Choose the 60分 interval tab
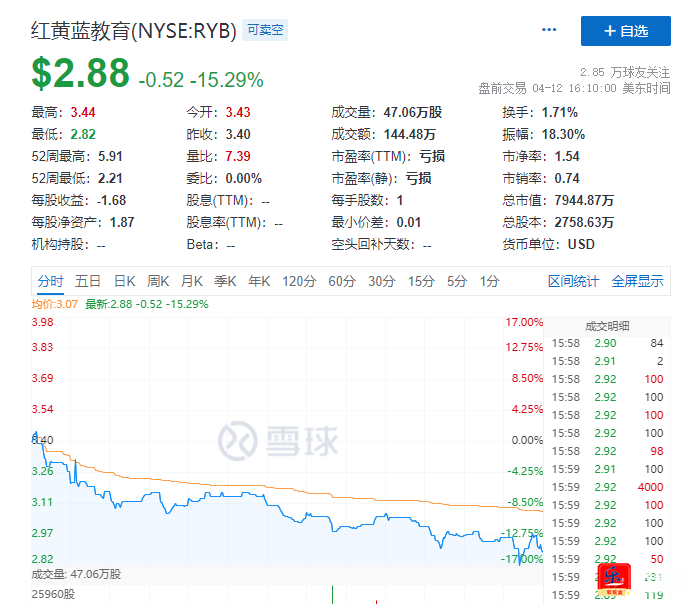698x604 pixels. click(342, 282)
